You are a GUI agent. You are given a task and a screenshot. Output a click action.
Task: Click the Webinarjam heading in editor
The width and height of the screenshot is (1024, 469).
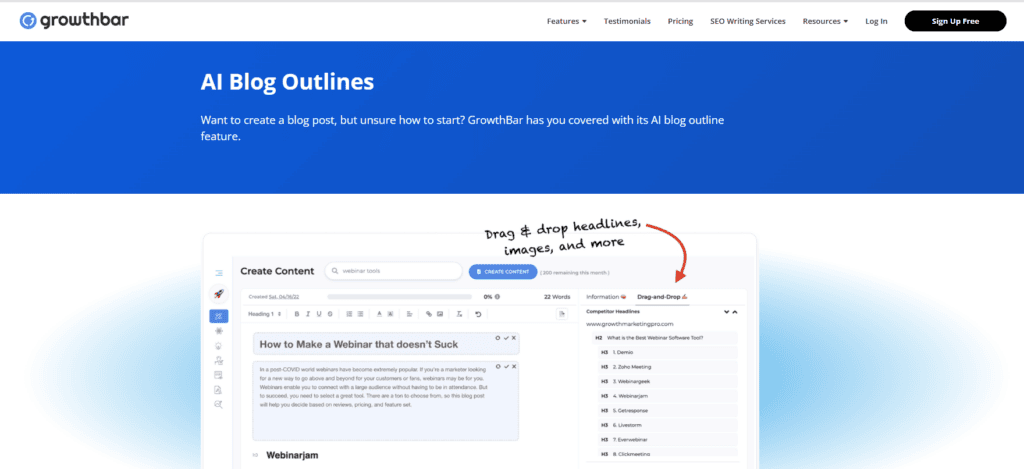pos(292,455)
